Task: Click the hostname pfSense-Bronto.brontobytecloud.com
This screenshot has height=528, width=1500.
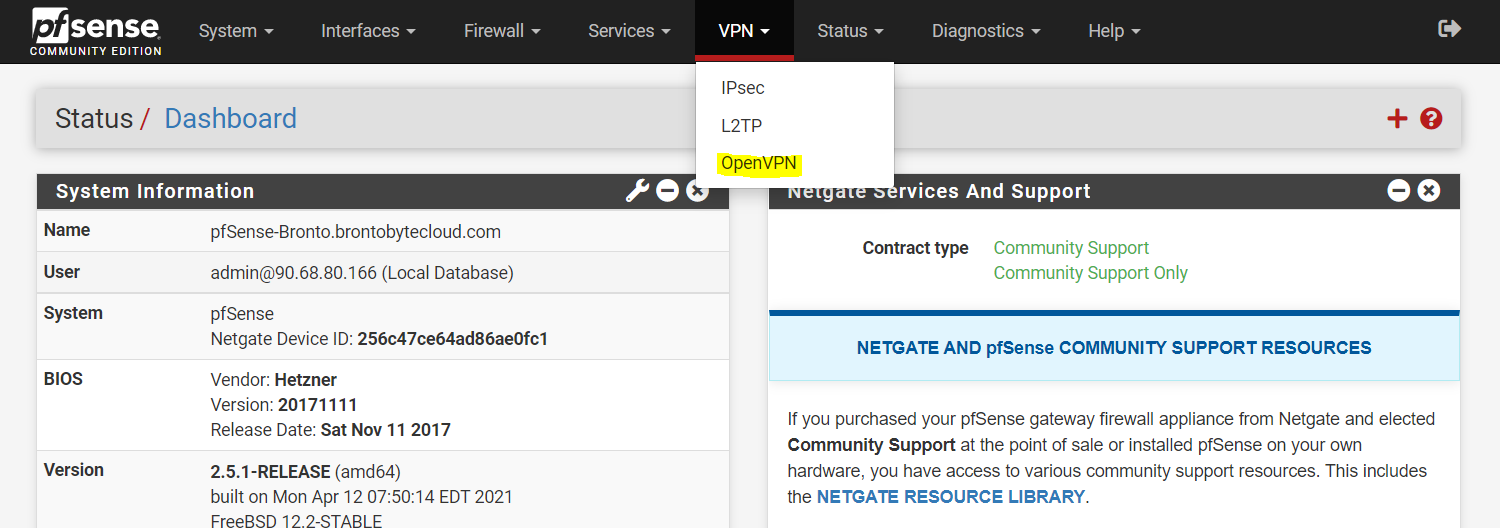Action: tap(356, 232)
